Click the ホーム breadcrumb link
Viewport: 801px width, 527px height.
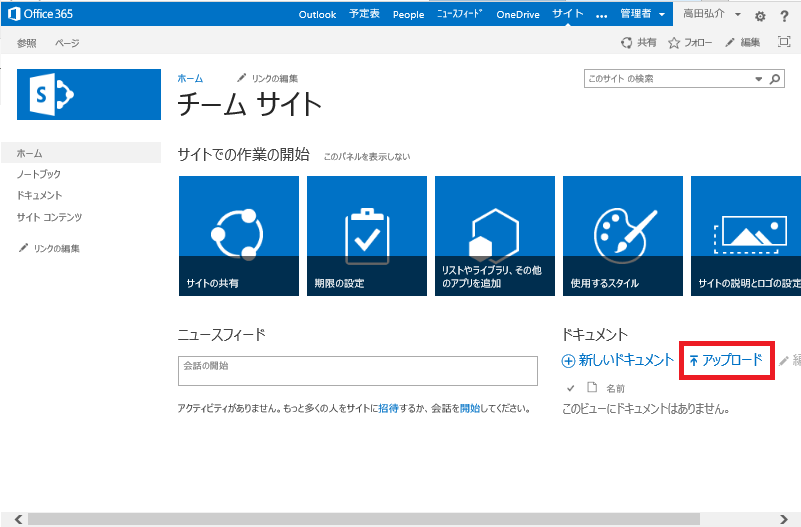pos(190,78)
